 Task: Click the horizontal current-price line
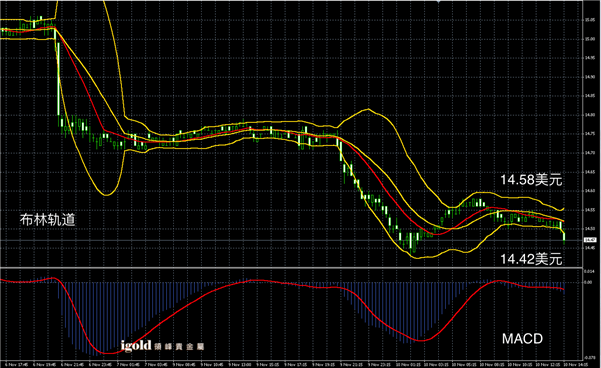pos(291,240)
